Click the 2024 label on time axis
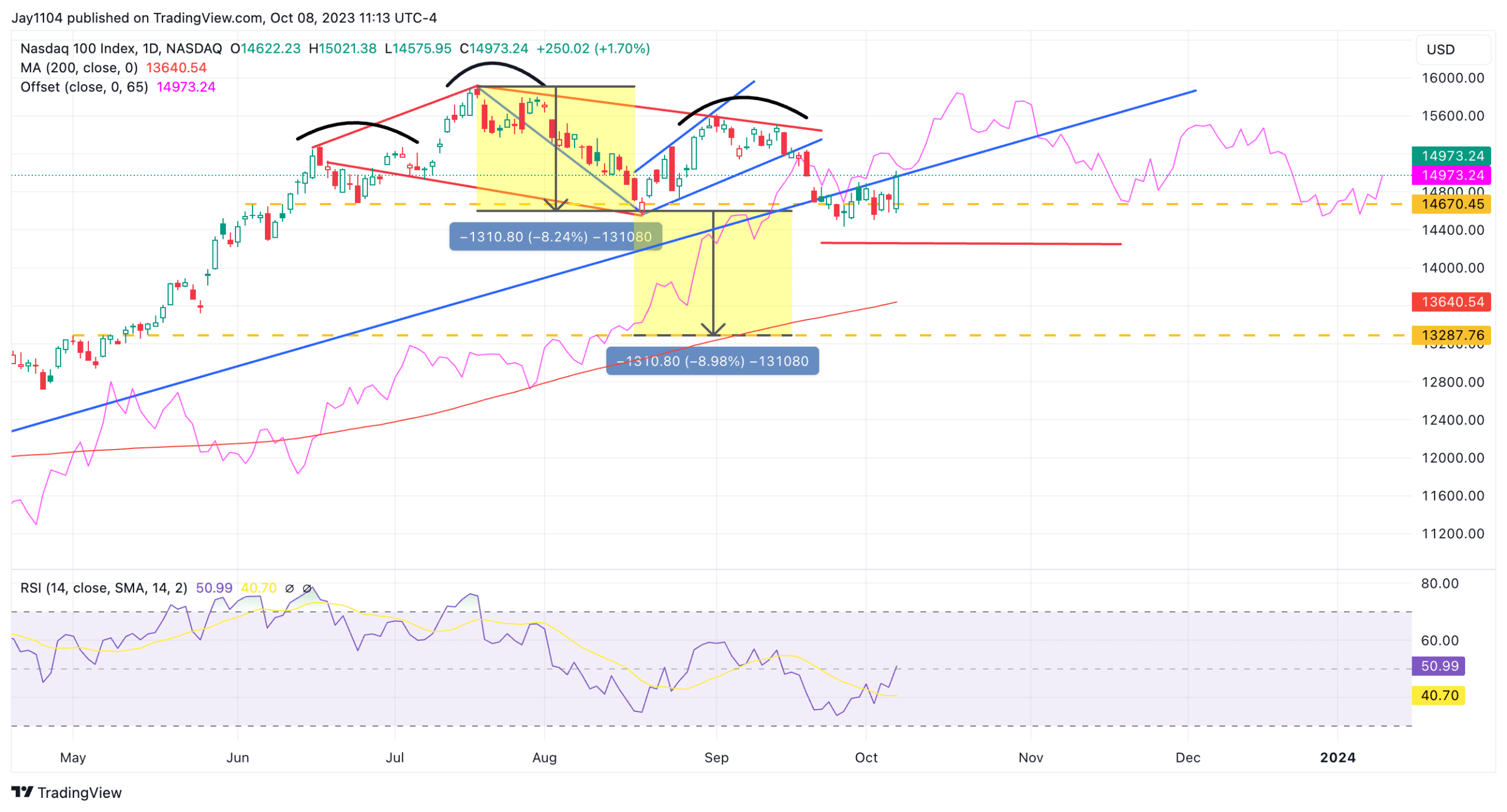The width and height of the screenshot is (1507, 812). tap(1337, 757)
